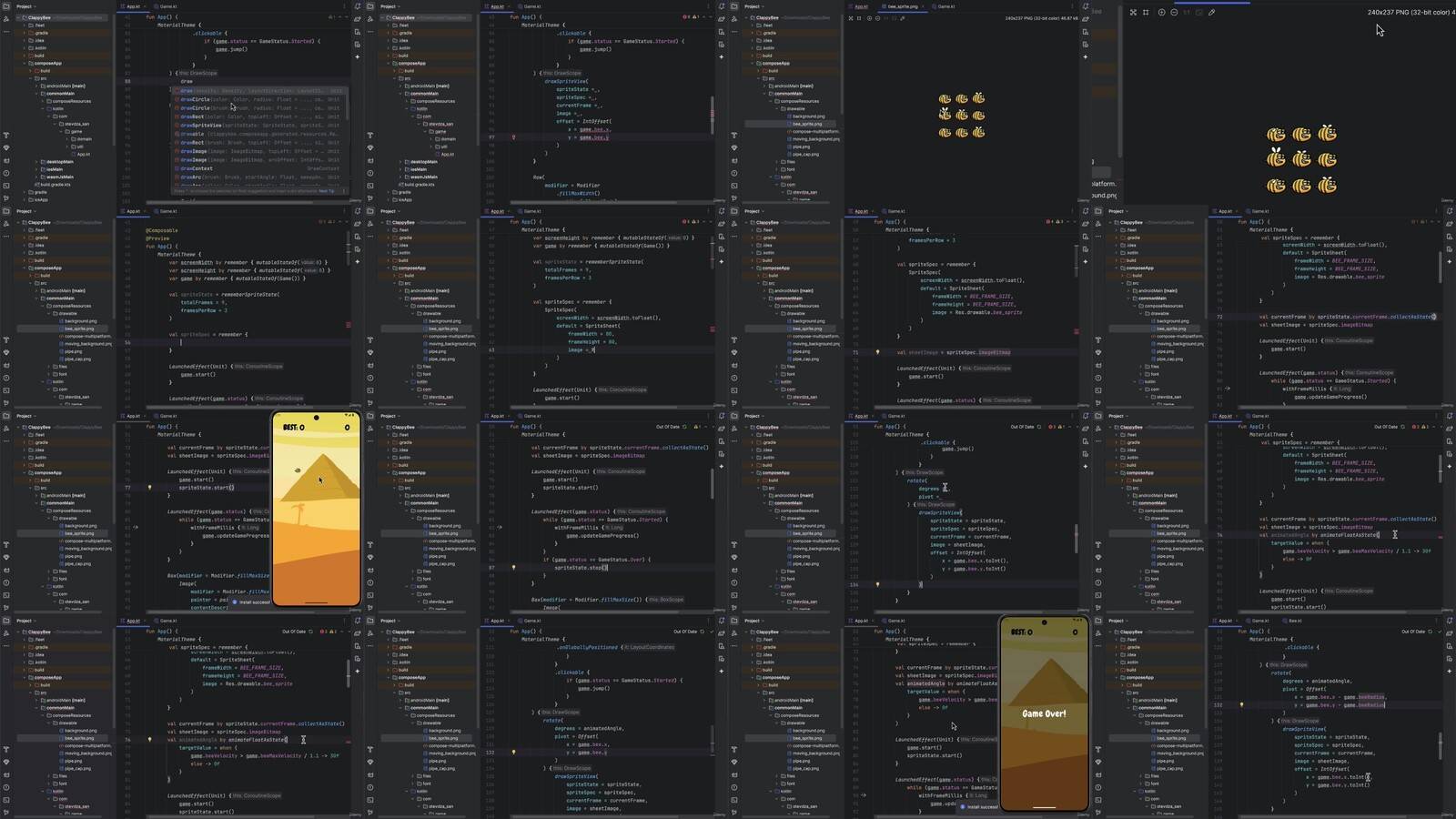The height and width of the screenshot is (819, 1456).
Task: Click 'Game Over!' text on emulator phone
Action: click(x=1044, y=713)
